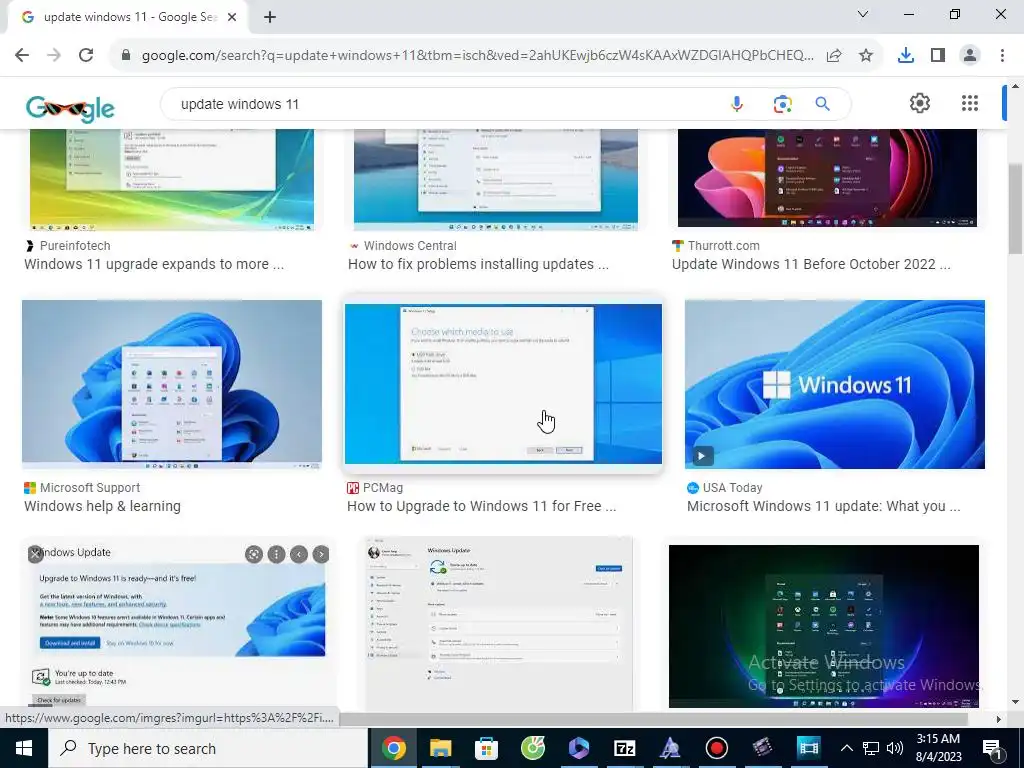Open the Windows Central image thumbnail
The image size is (1024, 768).
point(496,180)
